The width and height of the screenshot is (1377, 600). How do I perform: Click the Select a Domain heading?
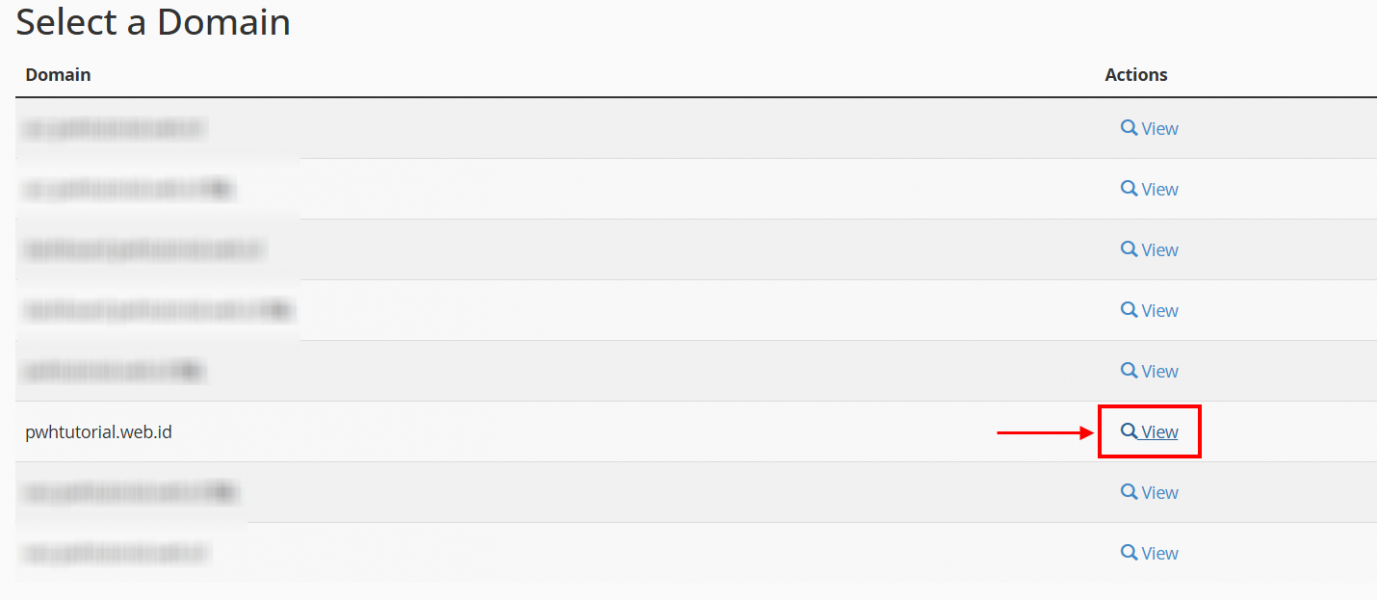153,22
